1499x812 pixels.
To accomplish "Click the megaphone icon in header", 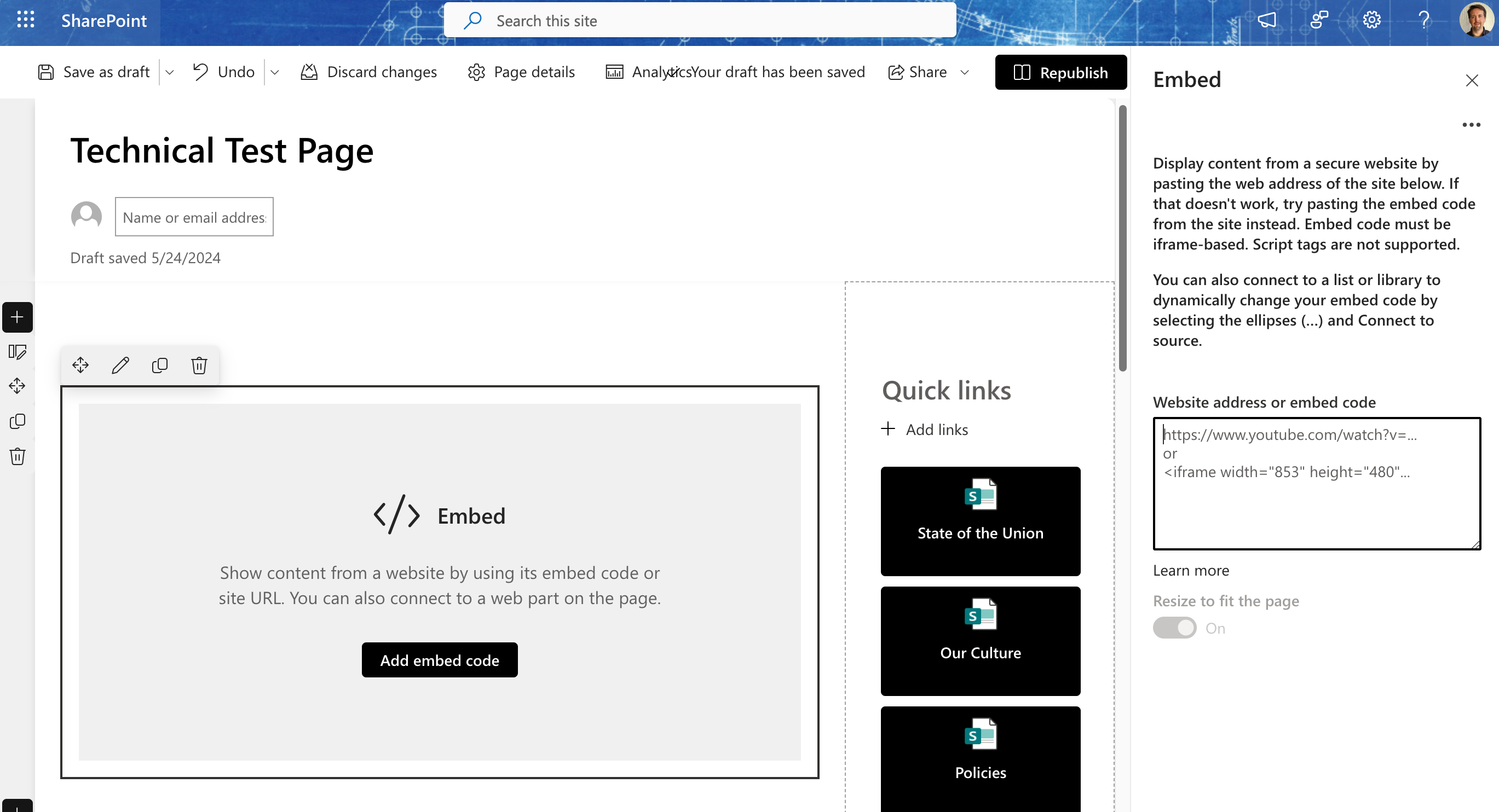I will [x=1266, y=20].
